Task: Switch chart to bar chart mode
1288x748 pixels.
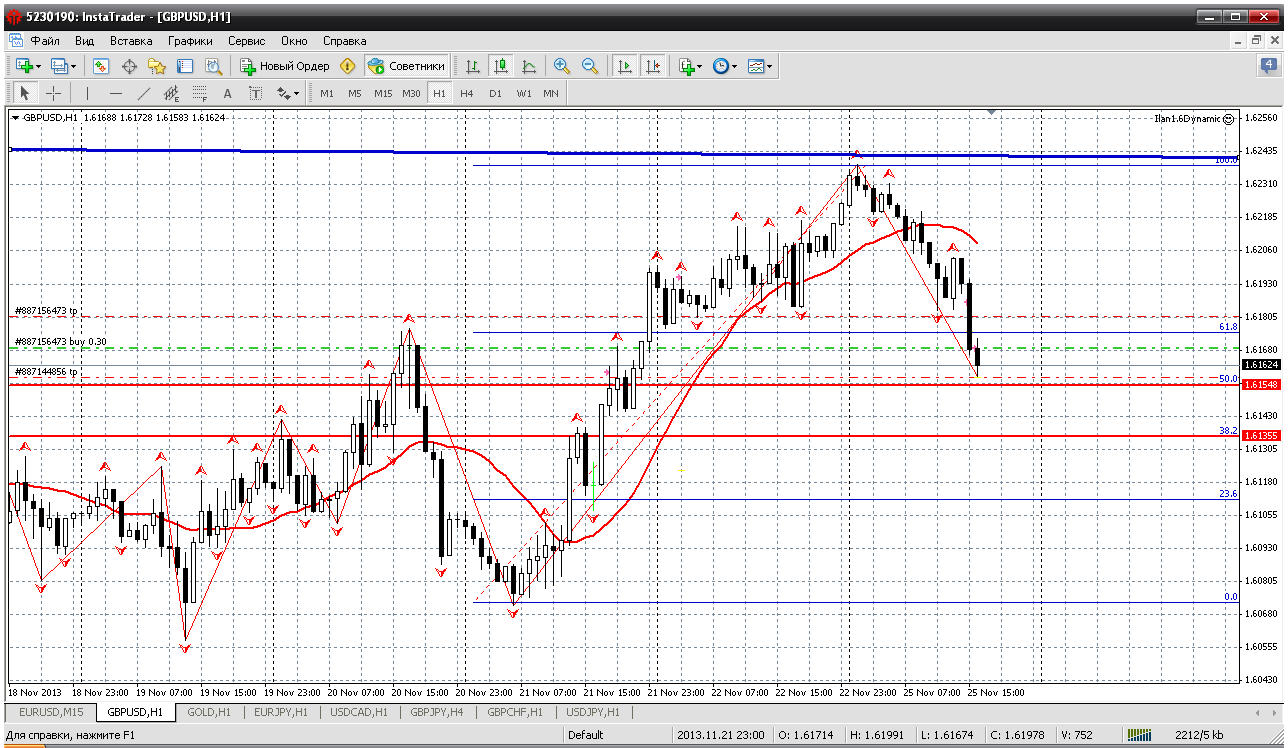Action: point(473,66)
